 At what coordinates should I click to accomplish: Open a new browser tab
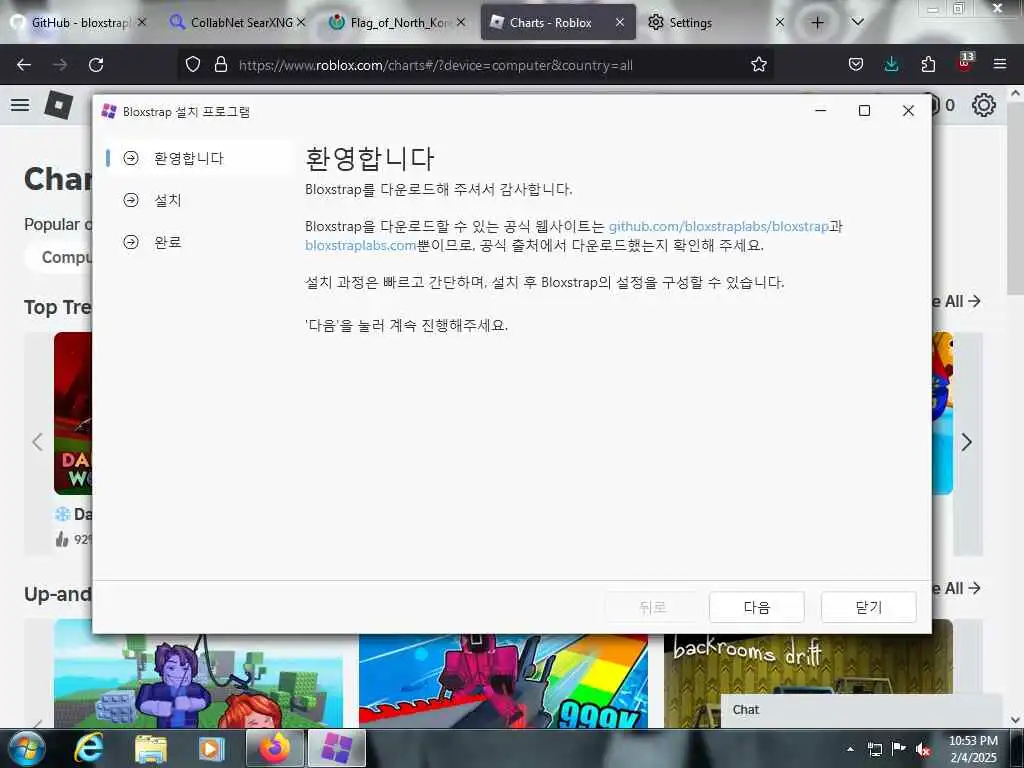point(817,22)
